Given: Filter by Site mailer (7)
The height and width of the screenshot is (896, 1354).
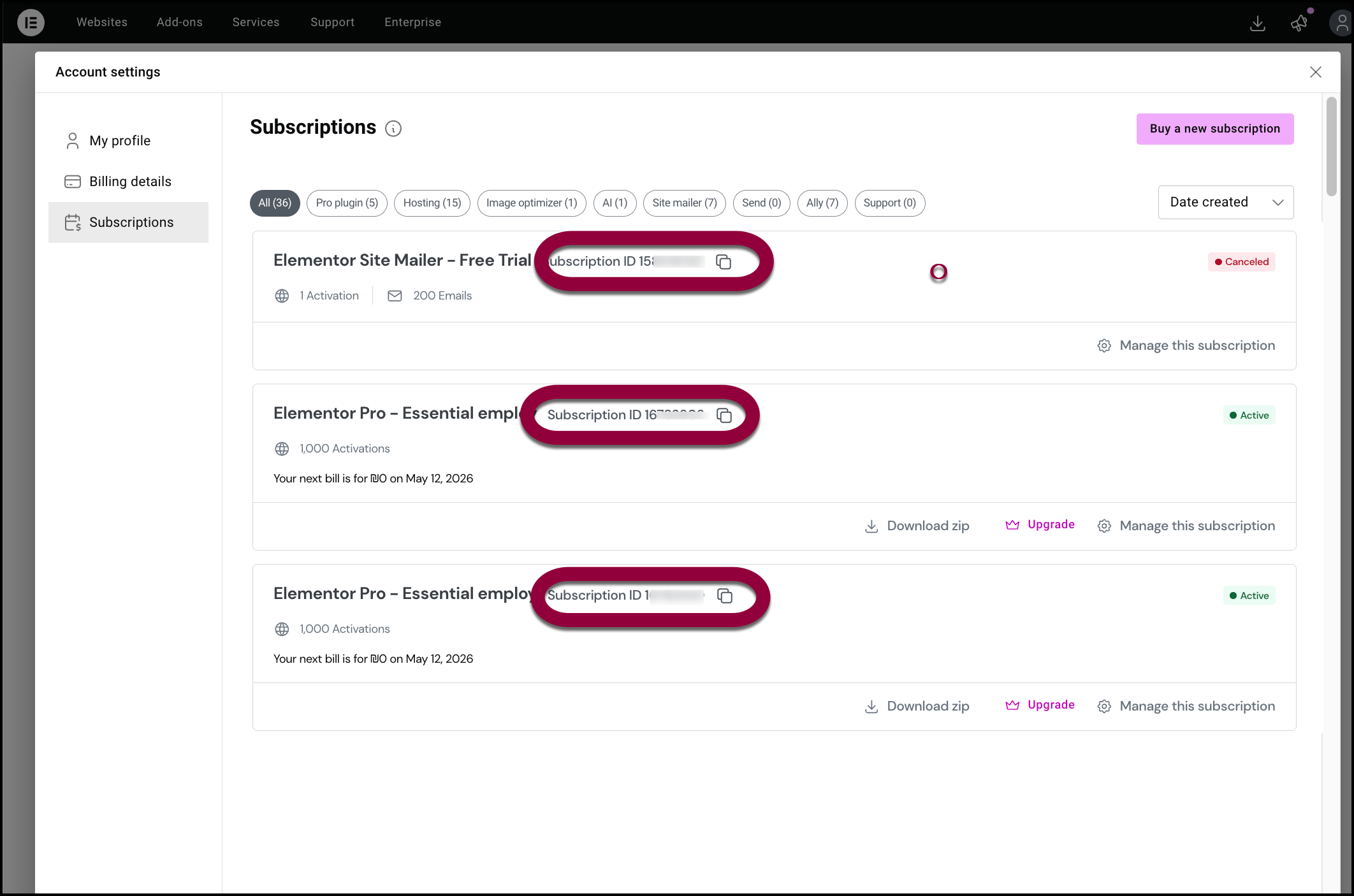Looking at the screenshot, I should pos(685,203).
